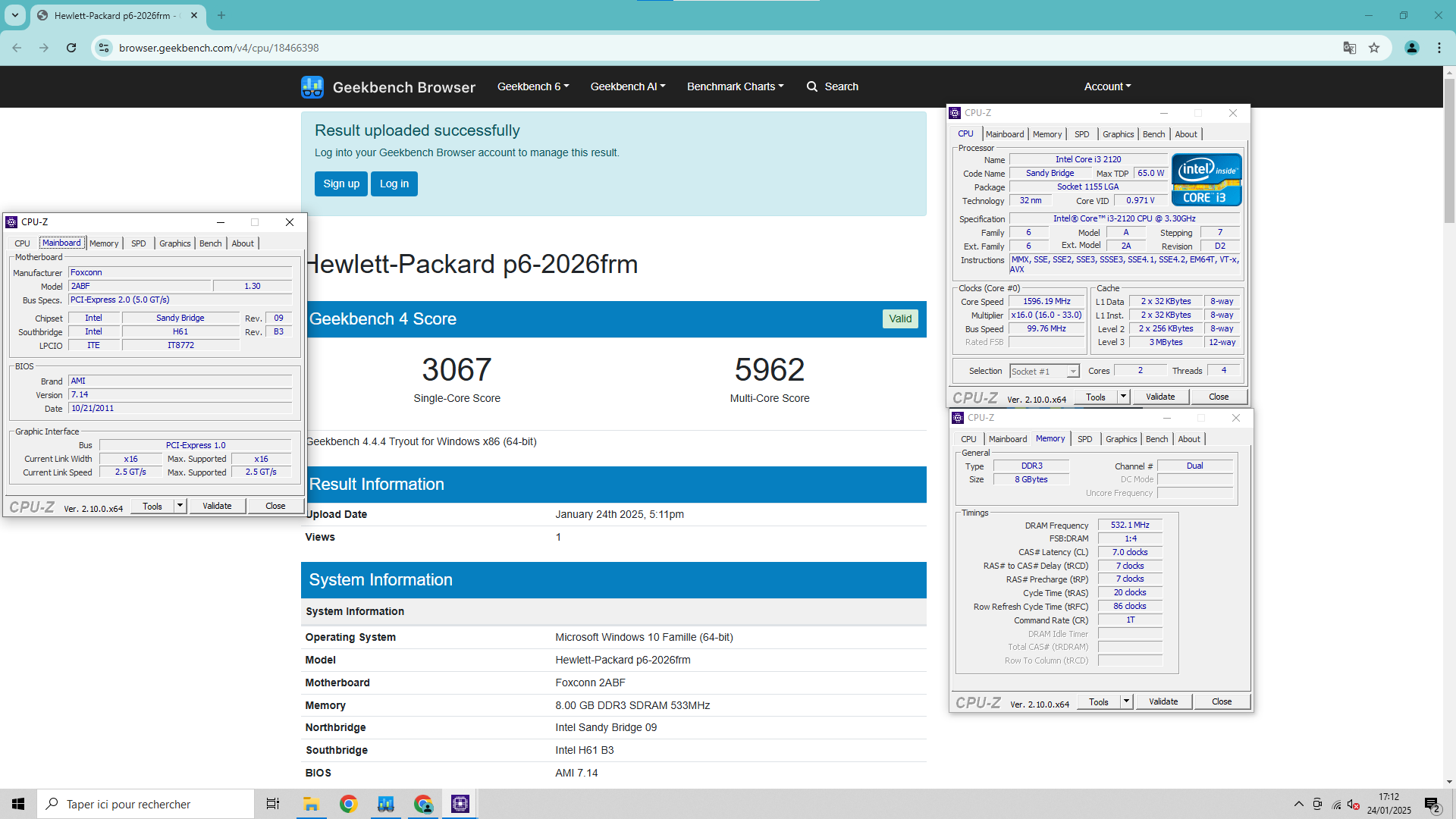Select CPU tab in left CPU-Z window
This screenshot has height=819, width=1456.
coord(23,243)
